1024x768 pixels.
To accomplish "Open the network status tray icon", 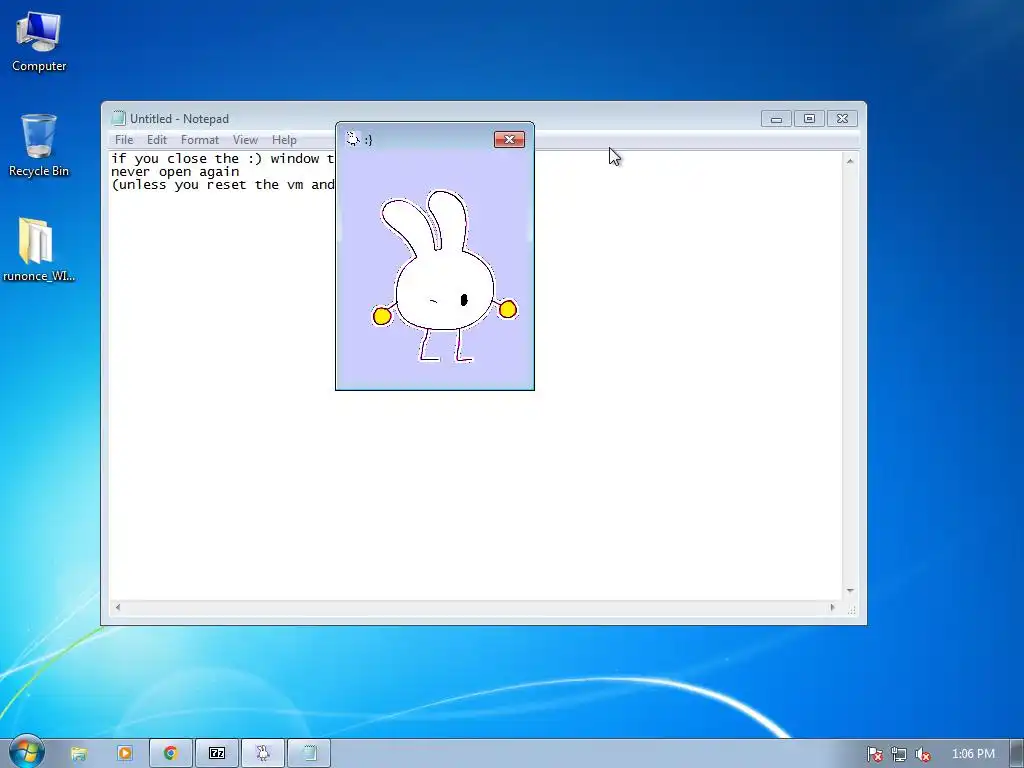I will pyautogui.click(x=899, y=754).
